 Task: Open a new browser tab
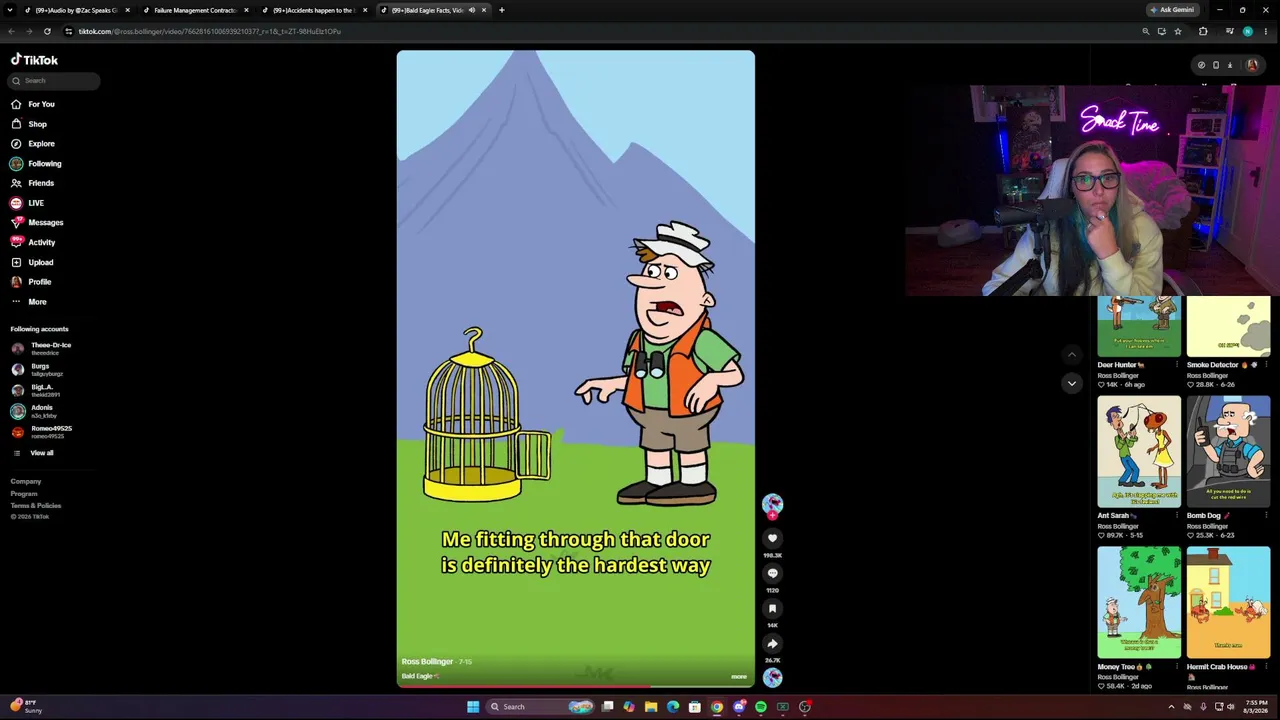(x=502, y=10)
